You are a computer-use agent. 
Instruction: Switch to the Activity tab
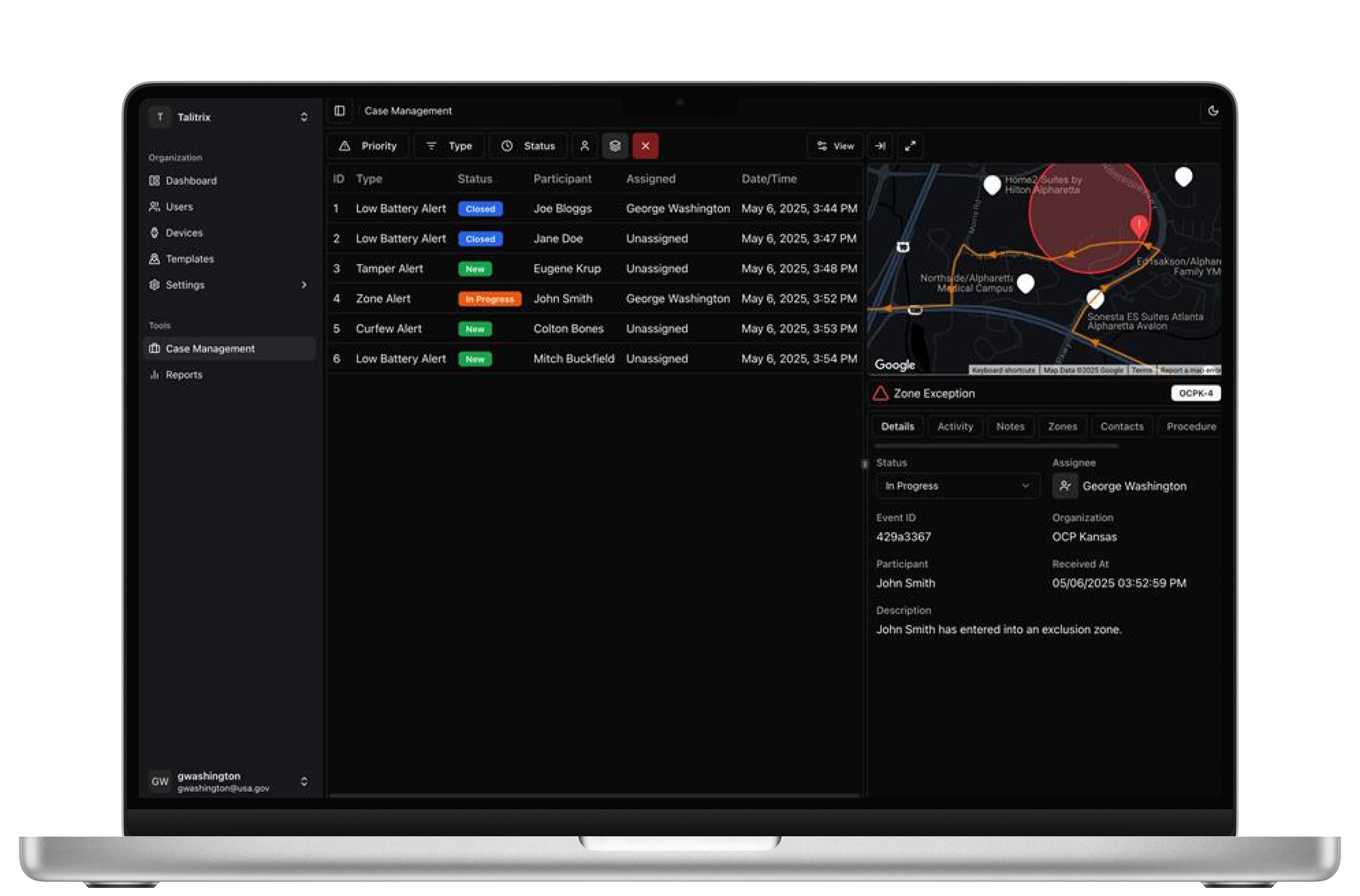(955, 427)
